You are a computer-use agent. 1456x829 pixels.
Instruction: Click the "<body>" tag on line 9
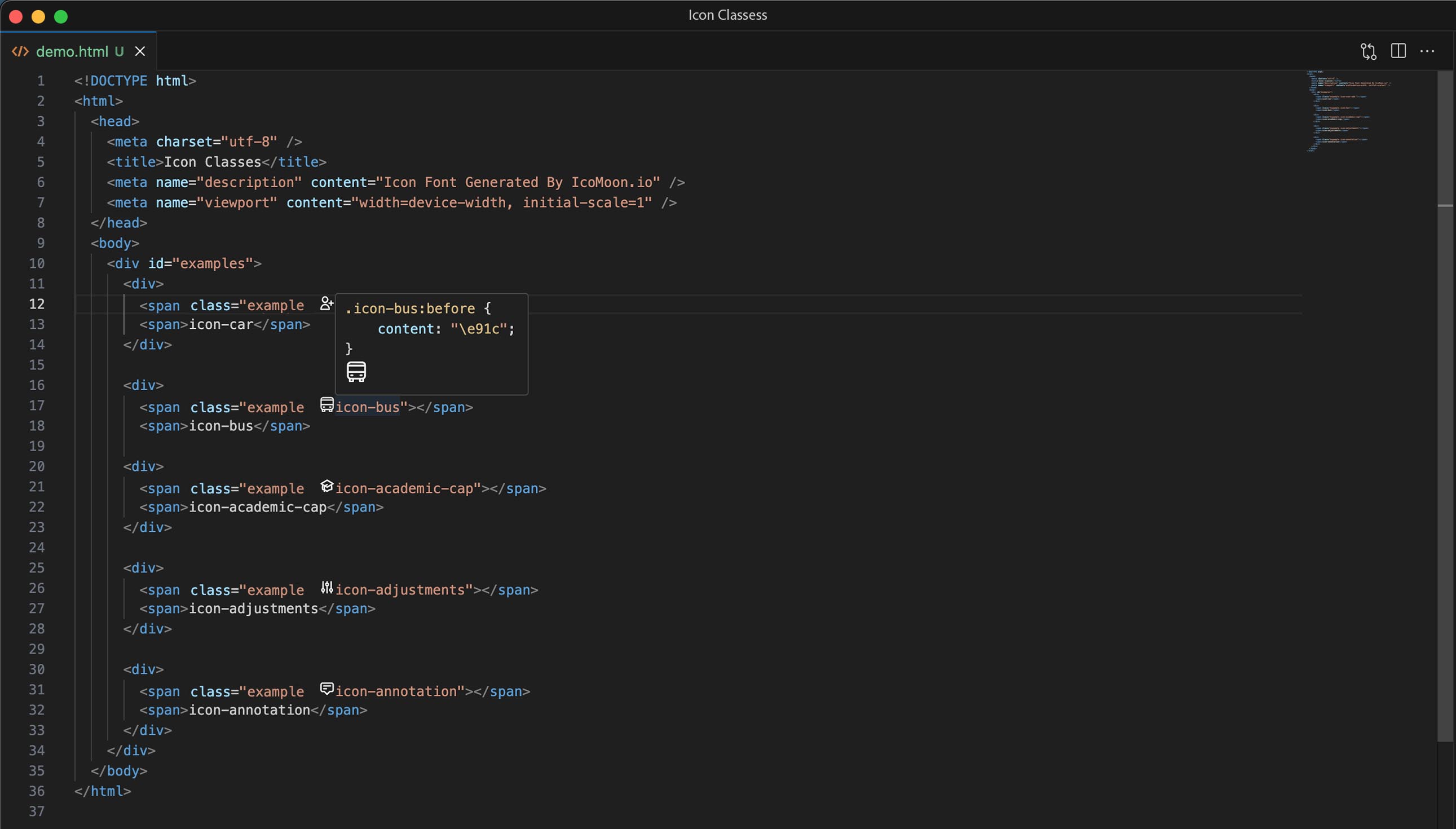115,243
